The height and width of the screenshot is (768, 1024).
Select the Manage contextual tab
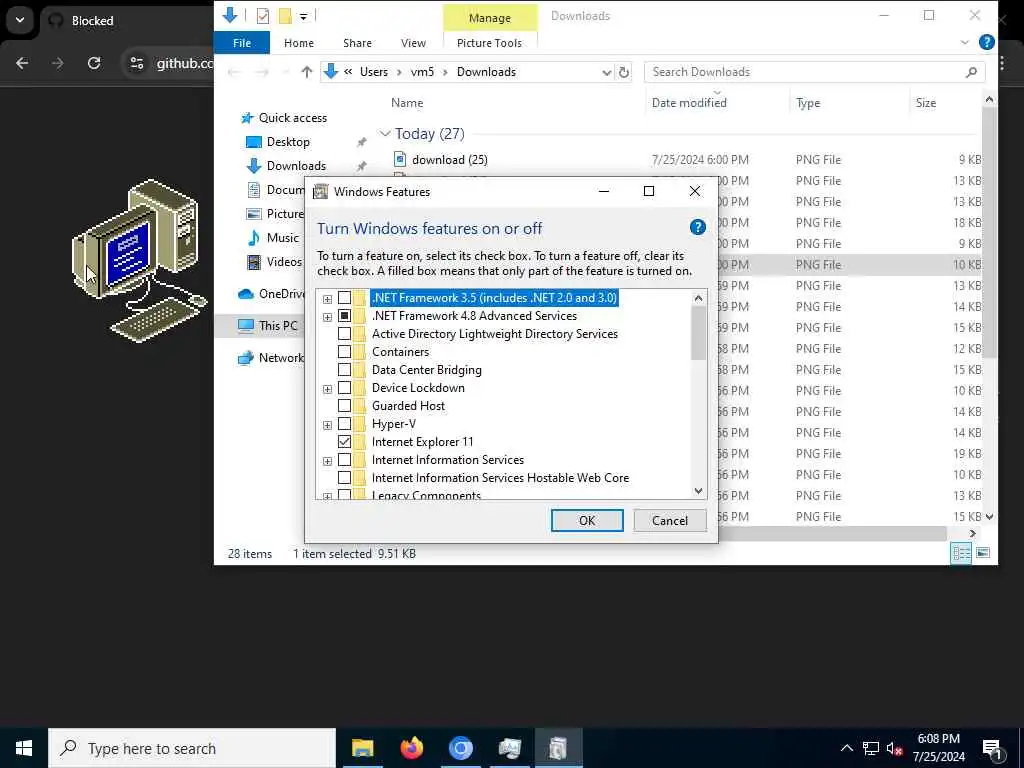(490, 18)
